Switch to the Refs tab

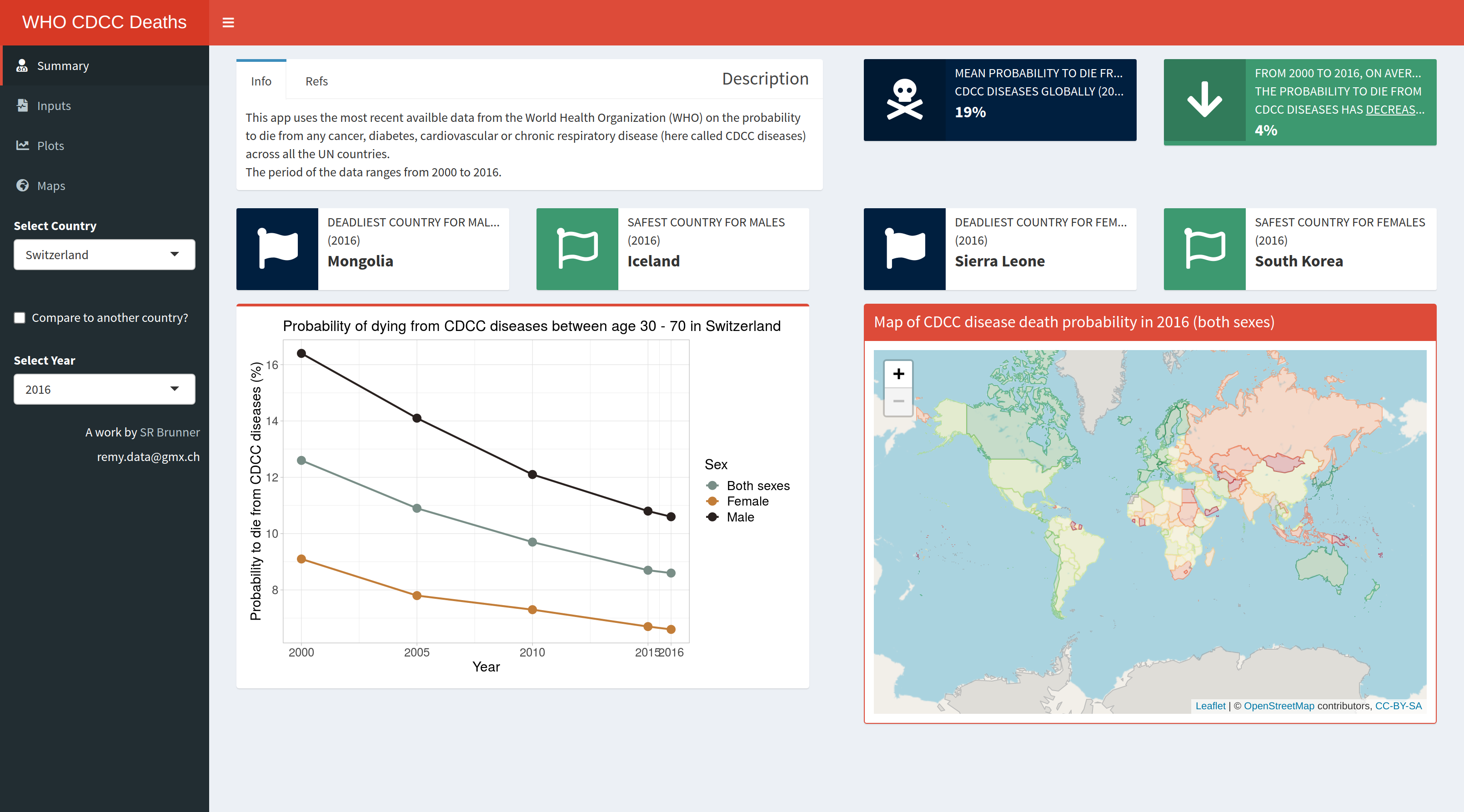click(x=316, y=80)
